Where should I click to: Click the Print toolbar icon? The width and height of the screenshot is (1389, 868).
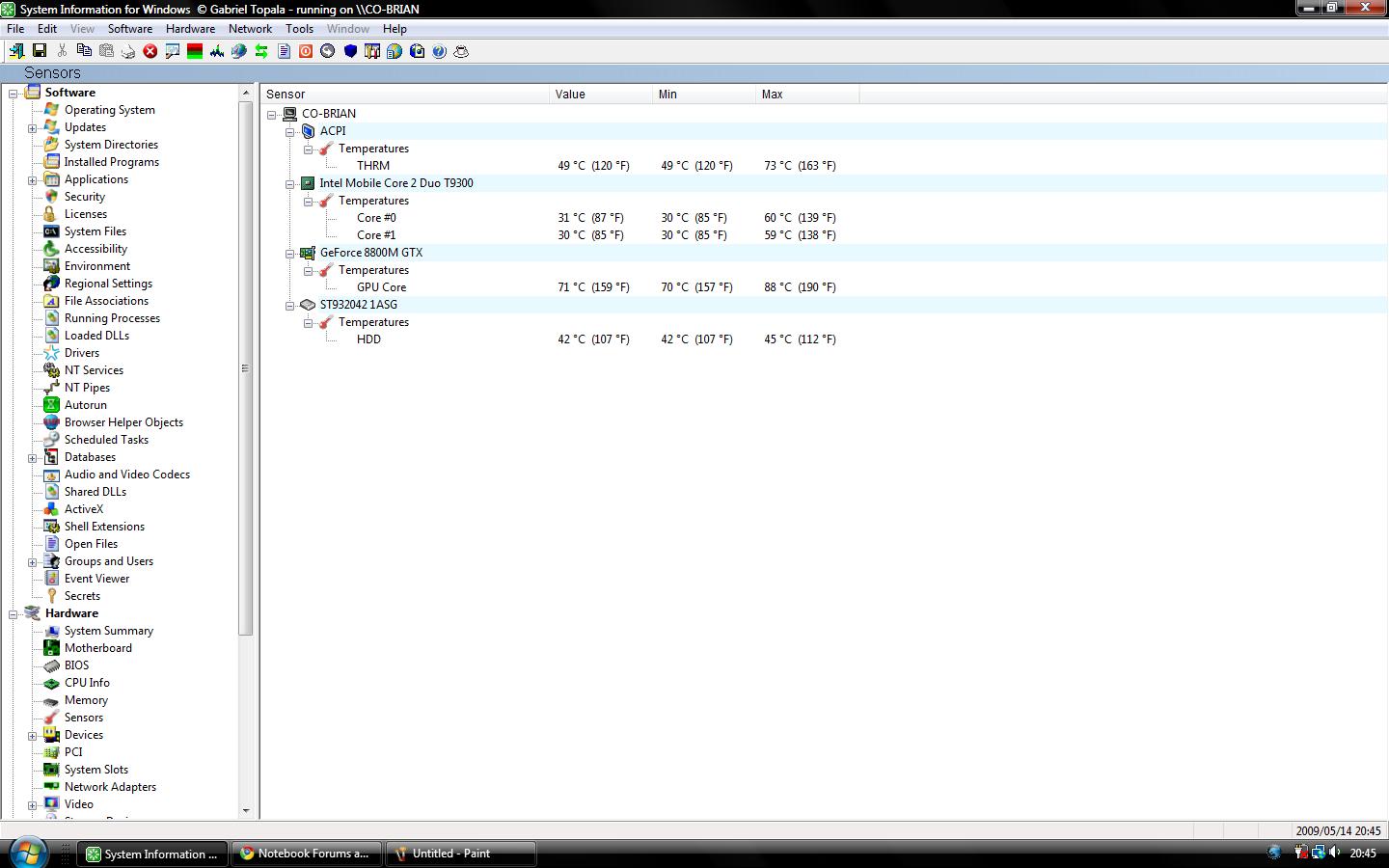coord(128,51)
